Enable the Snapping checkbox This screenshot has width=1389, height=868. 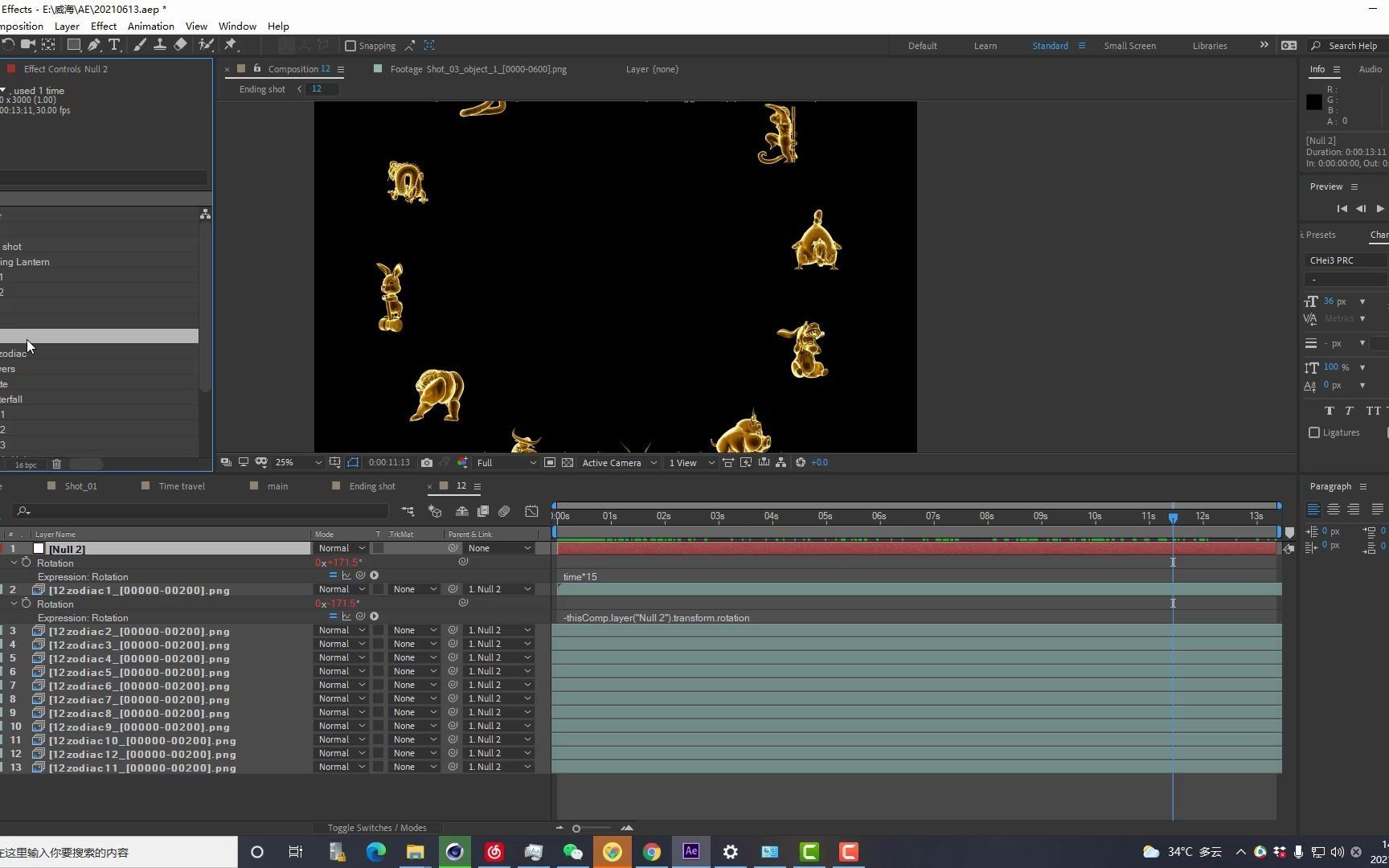[x=350, y=46]
